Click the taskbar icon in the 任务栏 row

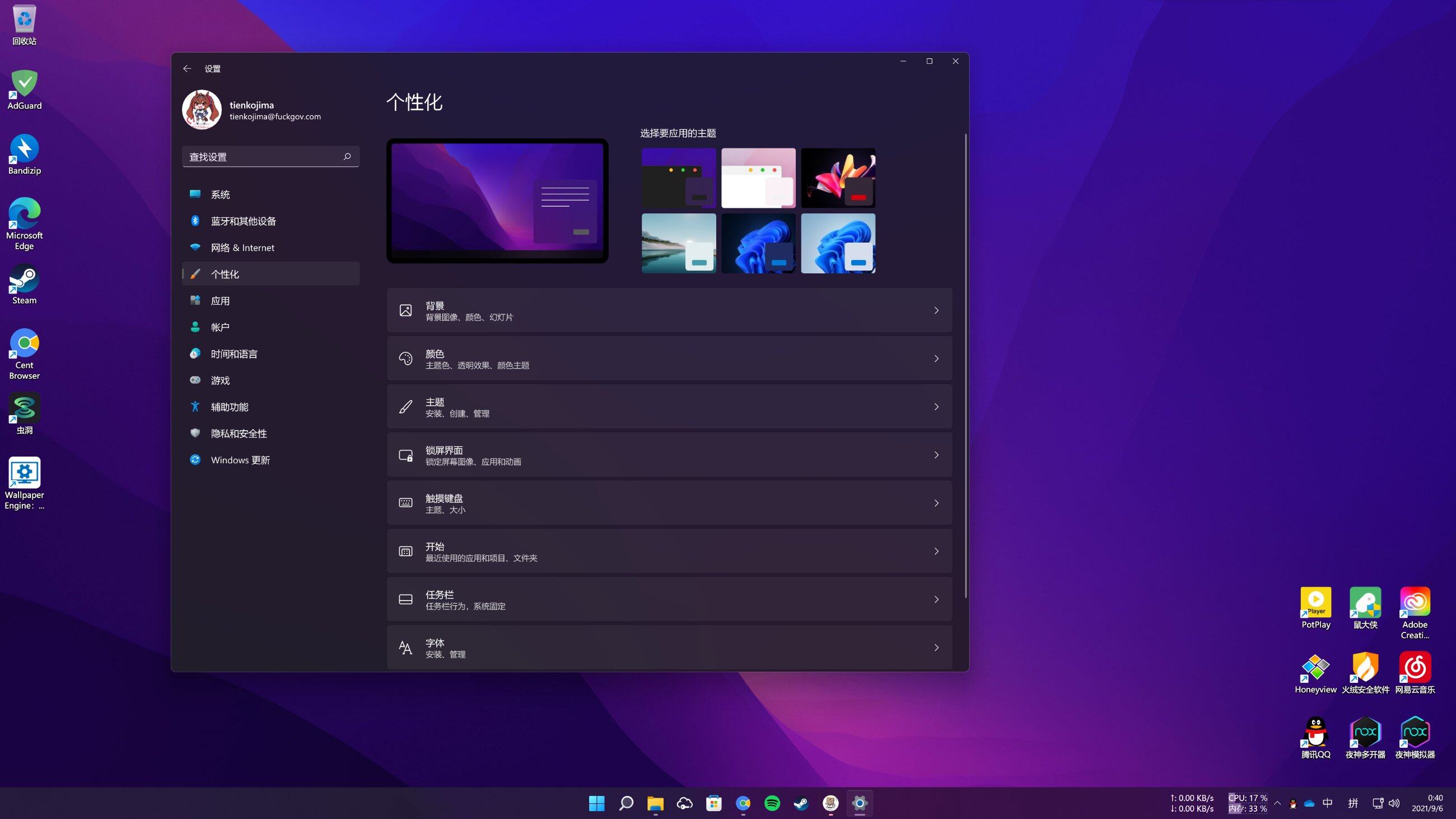tap(406, 599)
